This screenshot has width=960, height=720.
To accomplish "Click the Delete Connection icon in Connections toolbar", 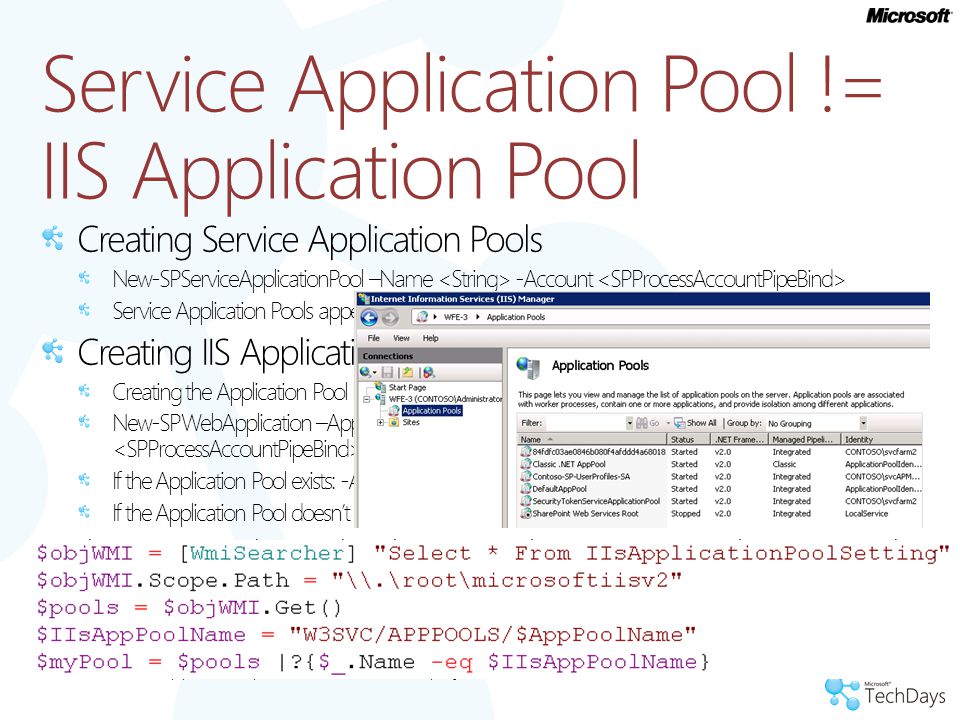I will [429, 372].
